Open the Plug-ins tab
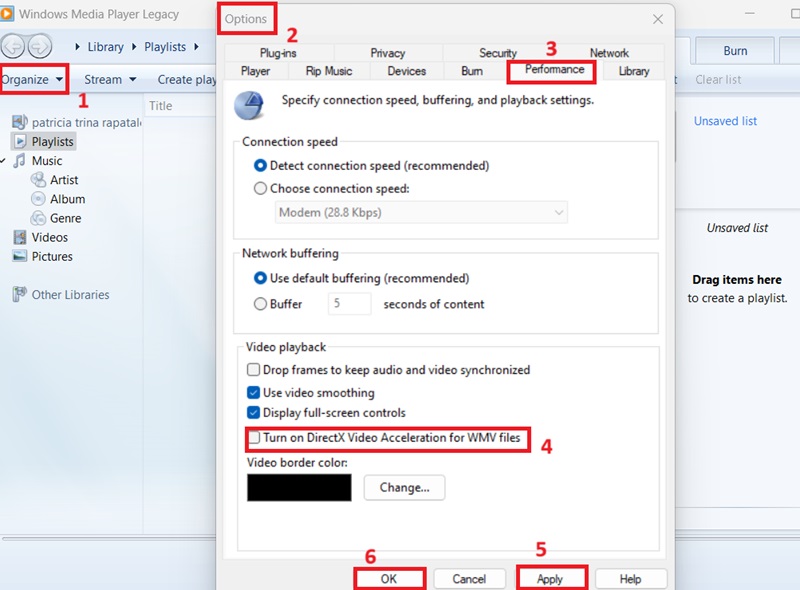This screenshot has width=800, height=590. [x=278, y=53]
